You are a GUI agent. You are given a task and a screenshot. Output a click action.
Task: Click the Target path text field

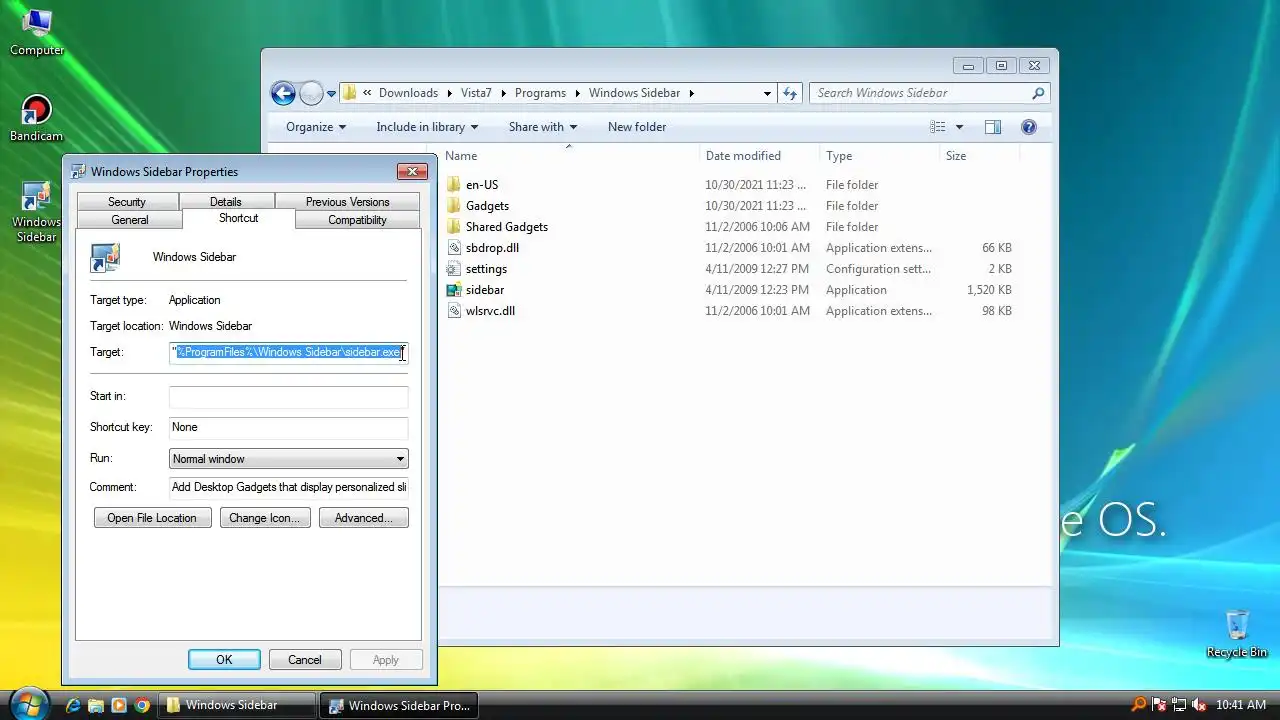click(288, 352)
